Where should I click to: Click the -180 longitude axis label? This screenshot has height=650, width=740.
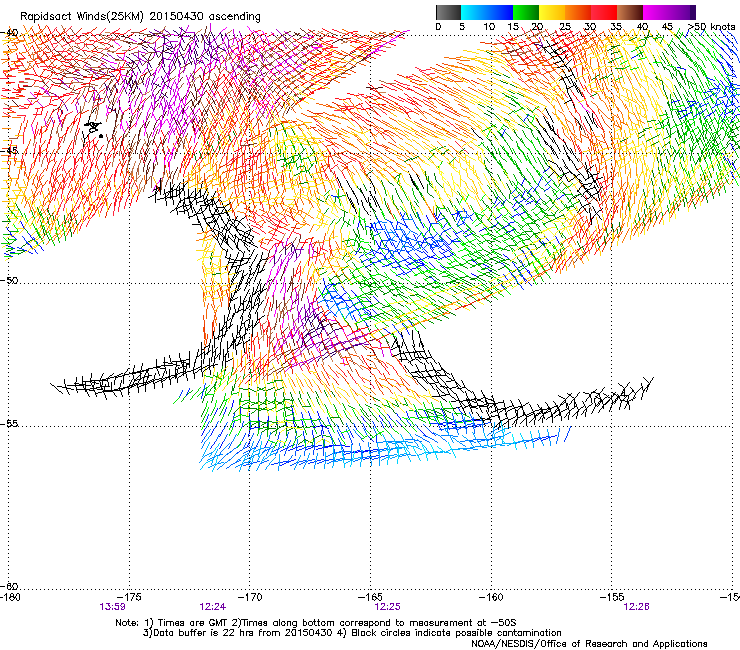[10, 597]
